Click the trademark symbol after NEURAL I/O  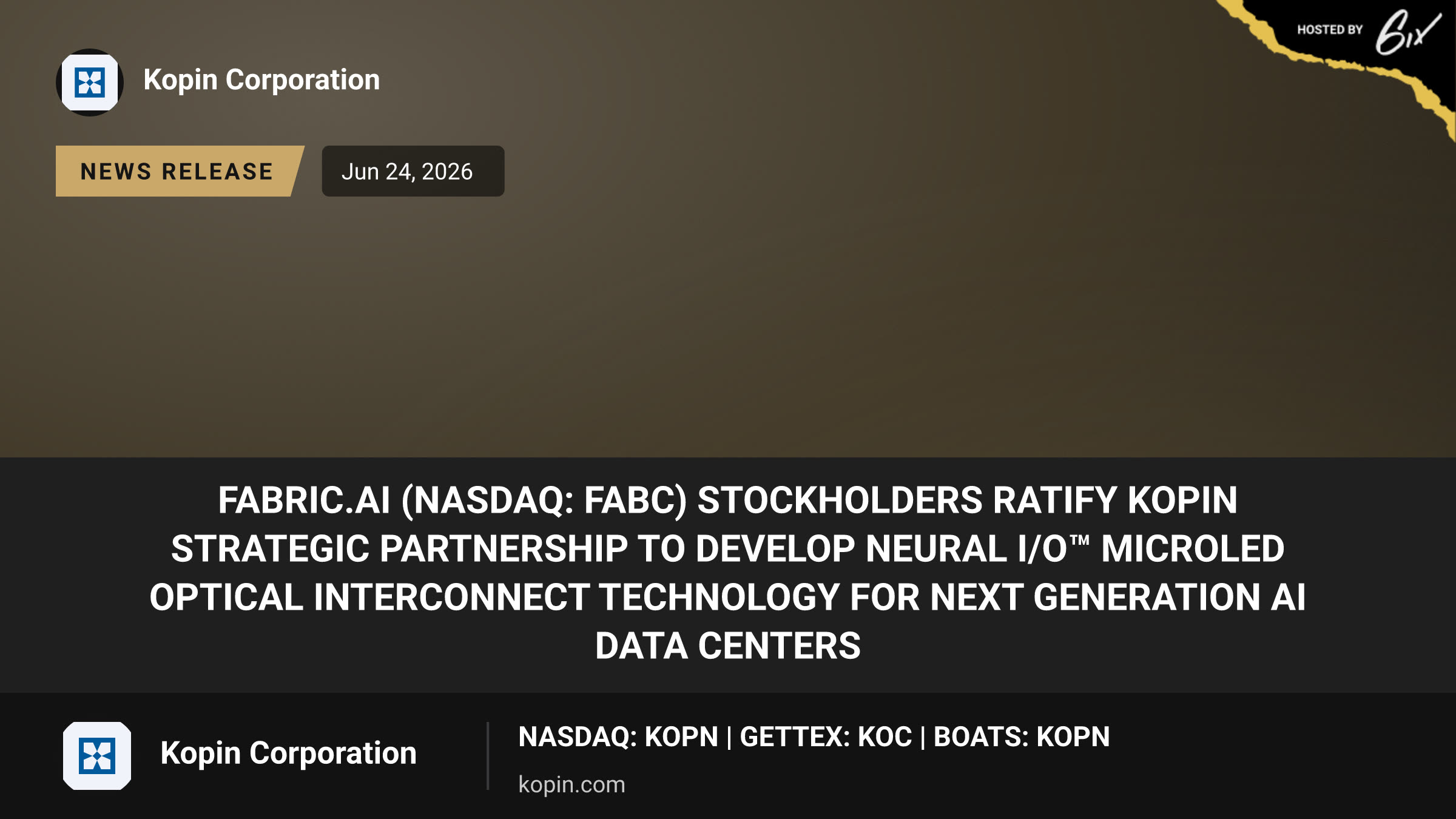pos(1079,539)
